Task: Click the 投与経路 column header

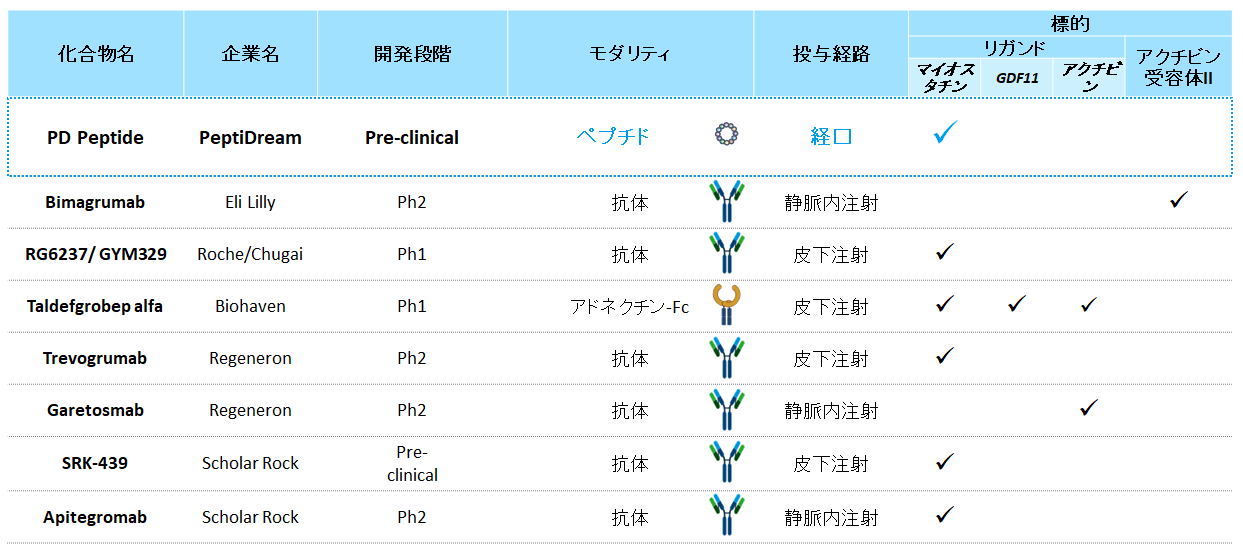Action: [831, 54]
